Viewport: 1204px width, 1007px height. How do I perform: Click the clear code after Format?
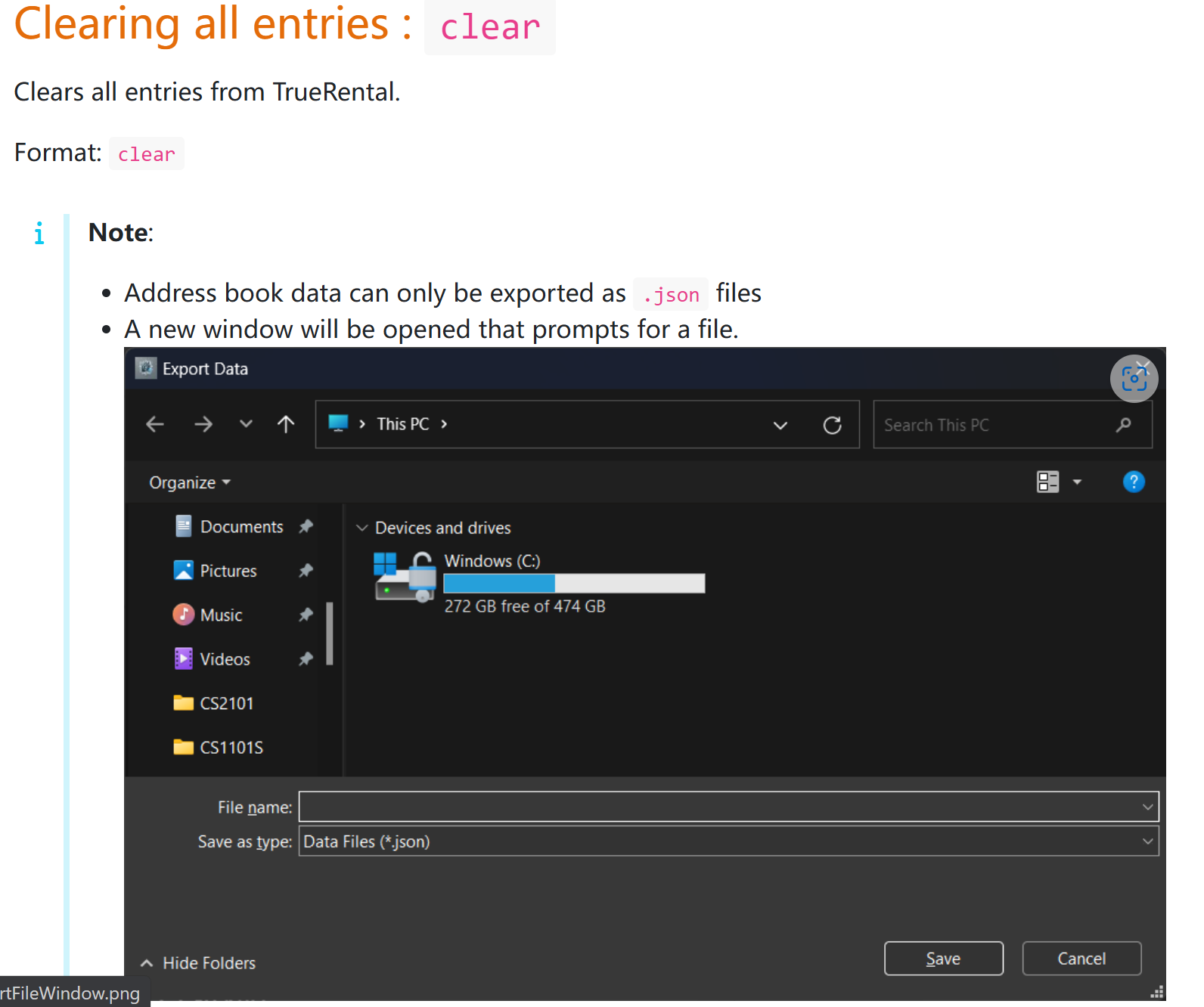pyautogui.click(x=147, y=154)
